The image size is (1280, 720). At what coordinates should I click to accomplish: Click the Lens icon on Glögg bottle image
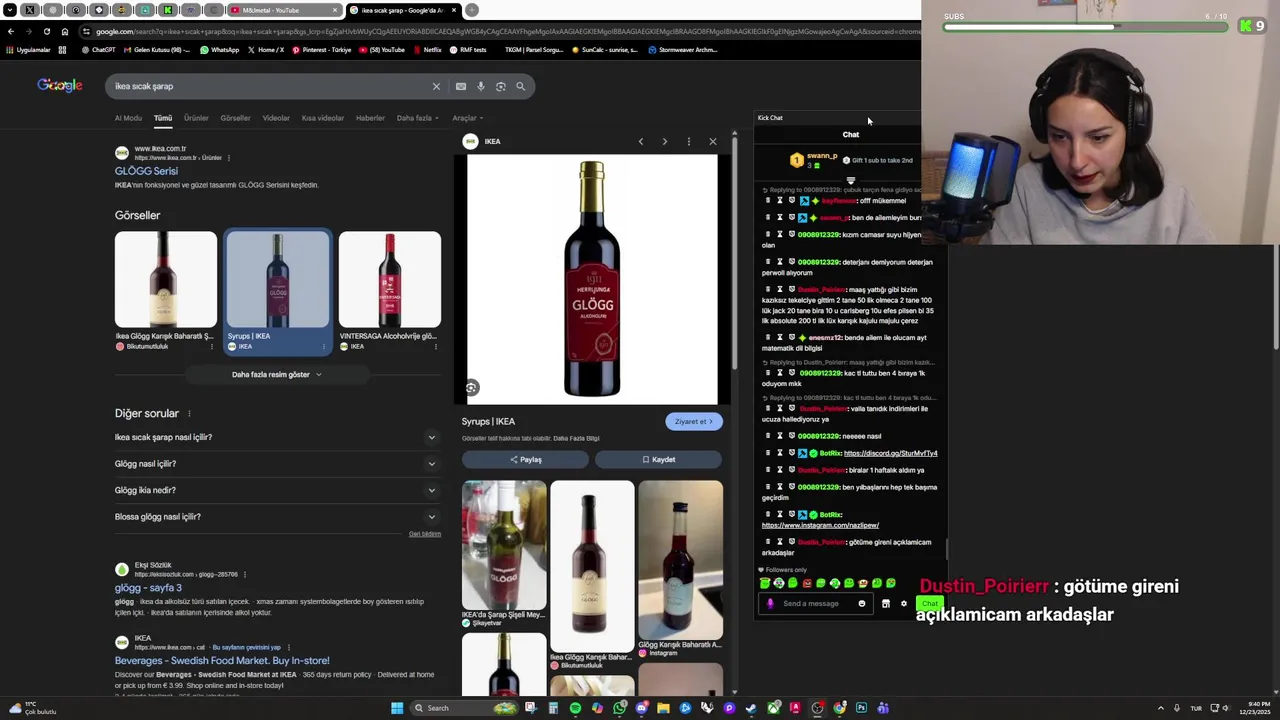point(471,388)
